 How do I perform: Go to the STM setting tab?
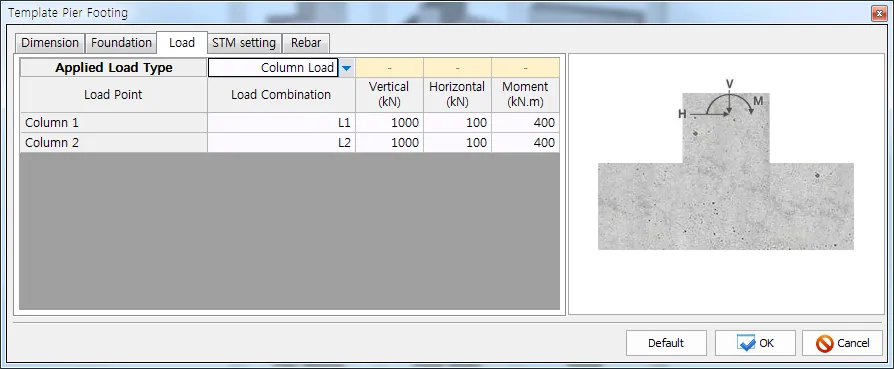point(244,43)
